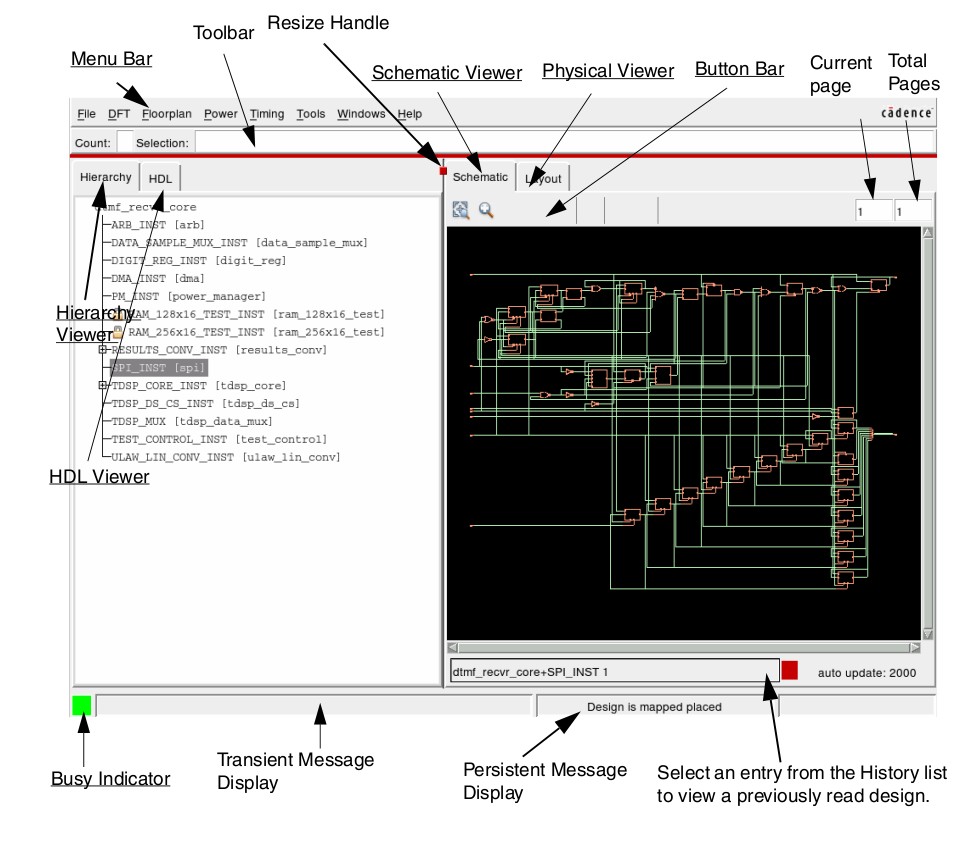Click the lock icon beside RAM_256x16_TEST_INST
This screenshot has height=845, width=972.
pos(118,332)
